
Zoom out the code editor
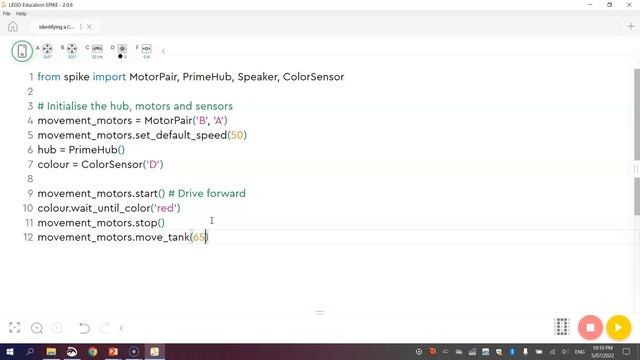click(x=37, y=328)
